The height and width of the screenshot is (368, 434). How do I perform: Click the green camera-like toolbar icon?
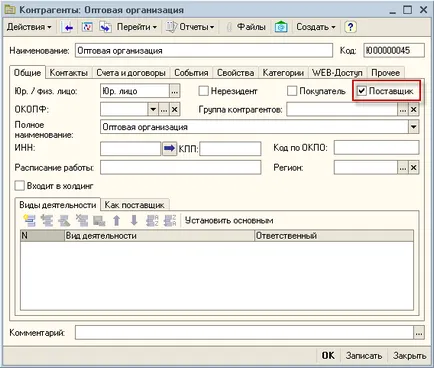pyautogui.click(x=281, y=27)
